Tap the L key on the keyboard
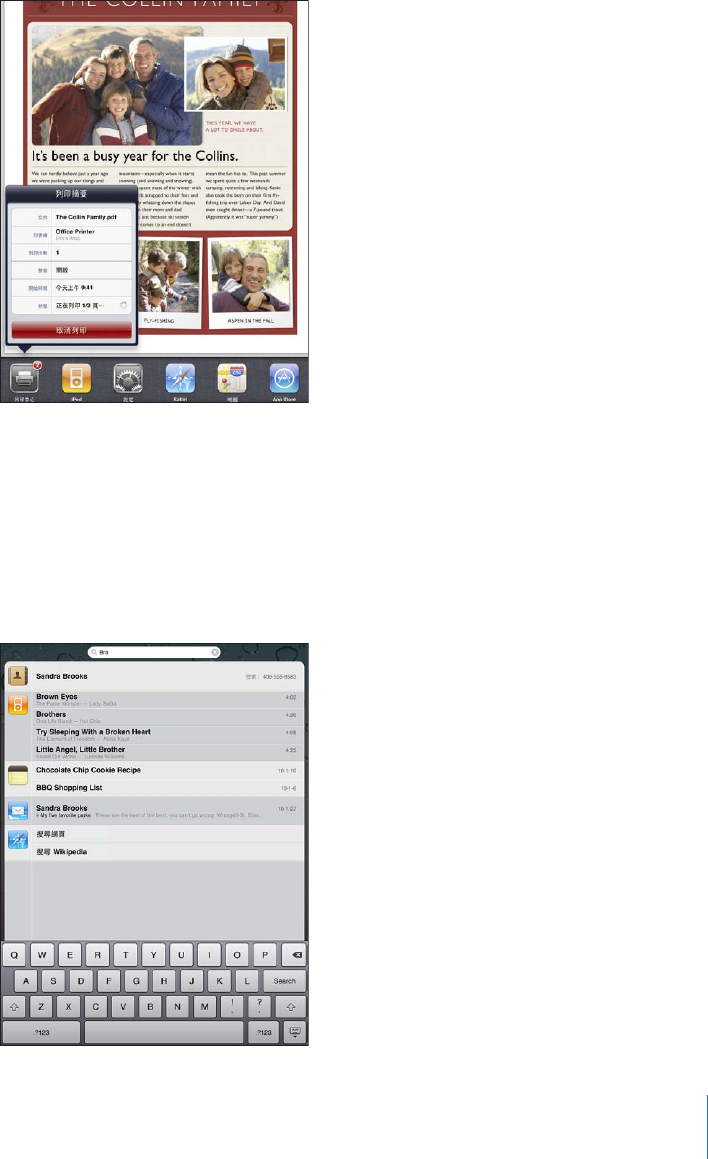The width and height of the screenshot is (708, 1159). [x=247, y=981]
